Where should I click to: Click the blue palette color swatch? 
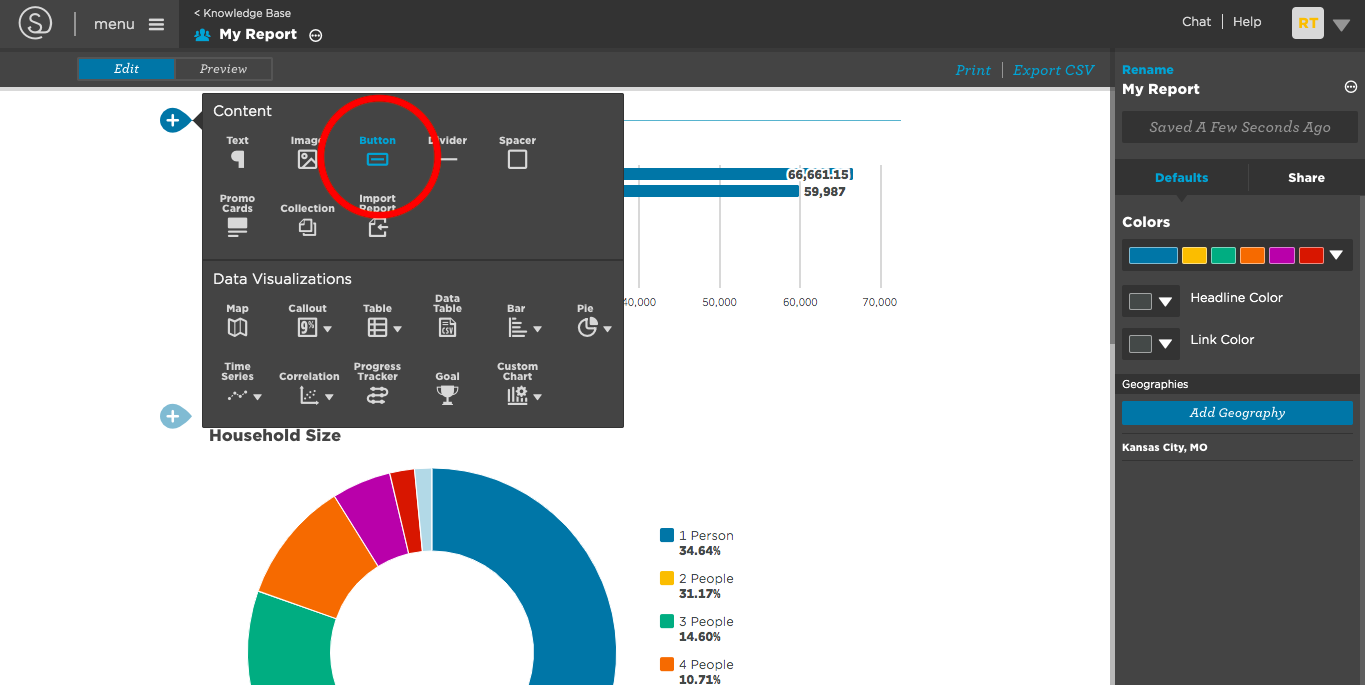click(1153, 255)
